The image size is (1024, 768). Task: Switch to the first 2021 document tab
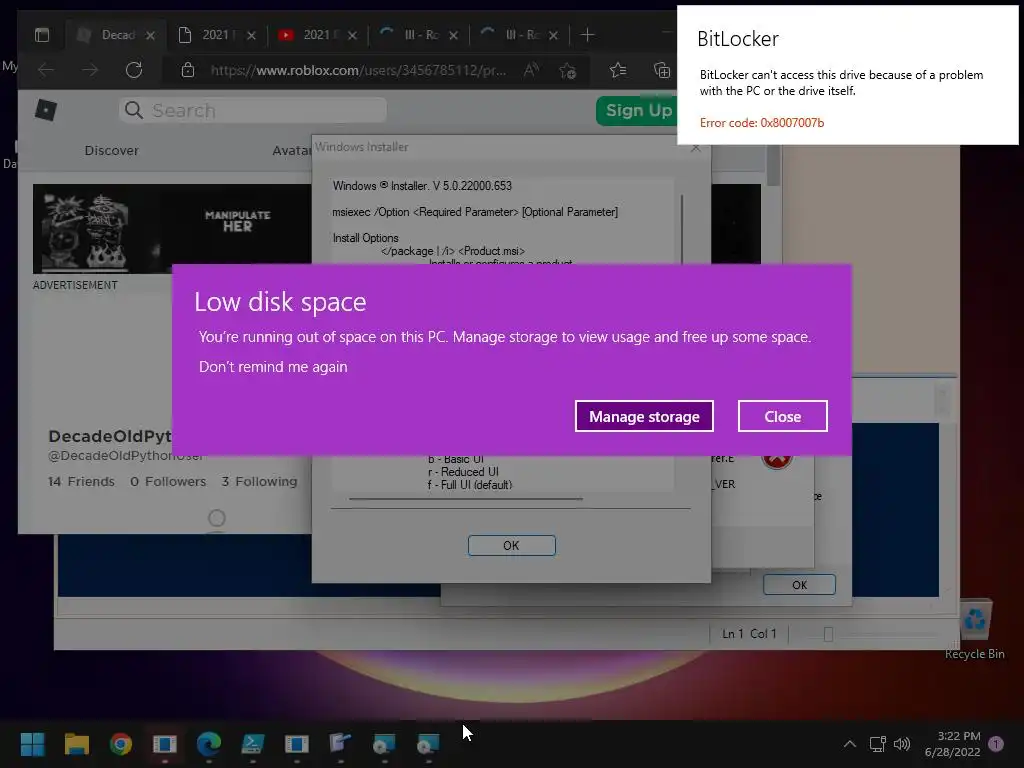(217, 35)
